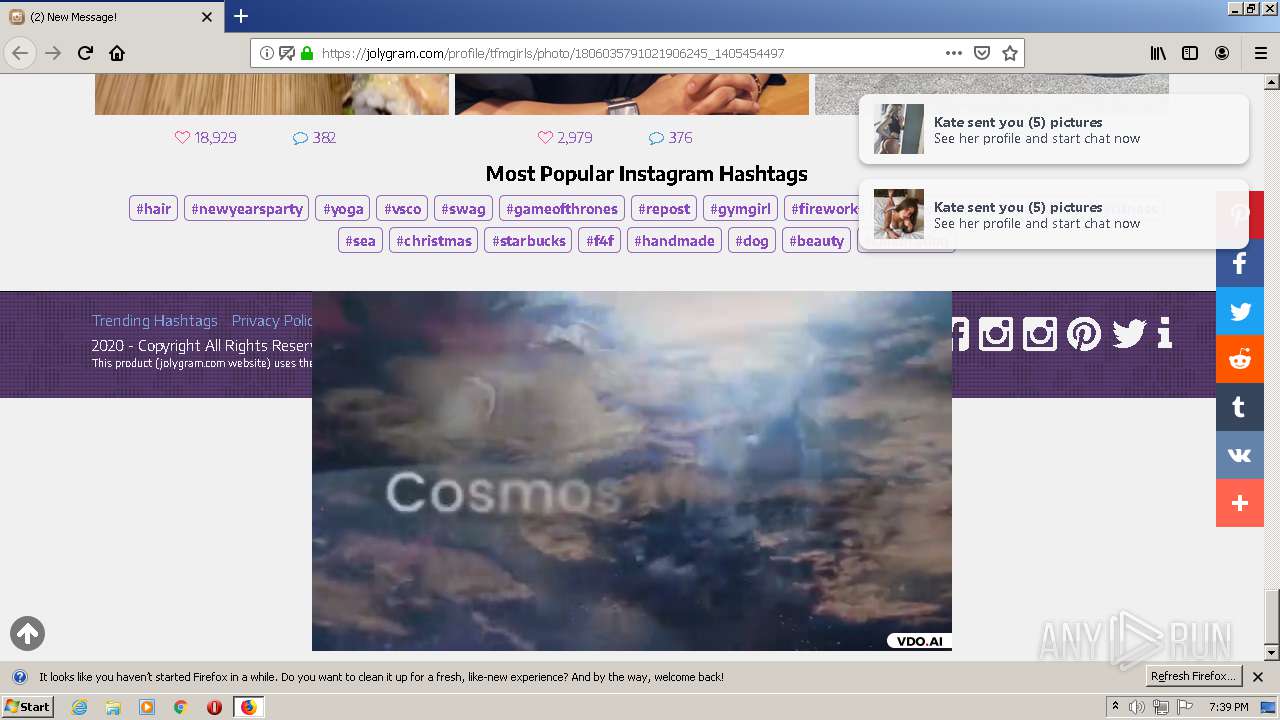Open the footer info icon
The height and width of the screenshot is (720, 1280).
(1164, 333)
